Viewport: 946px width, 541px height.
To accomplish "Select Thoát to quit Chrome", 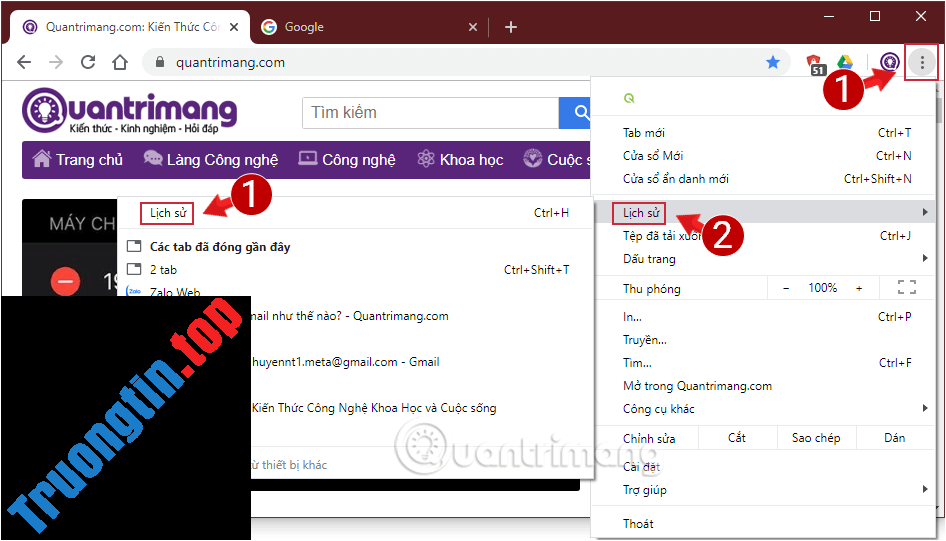I will coord(764,524).
